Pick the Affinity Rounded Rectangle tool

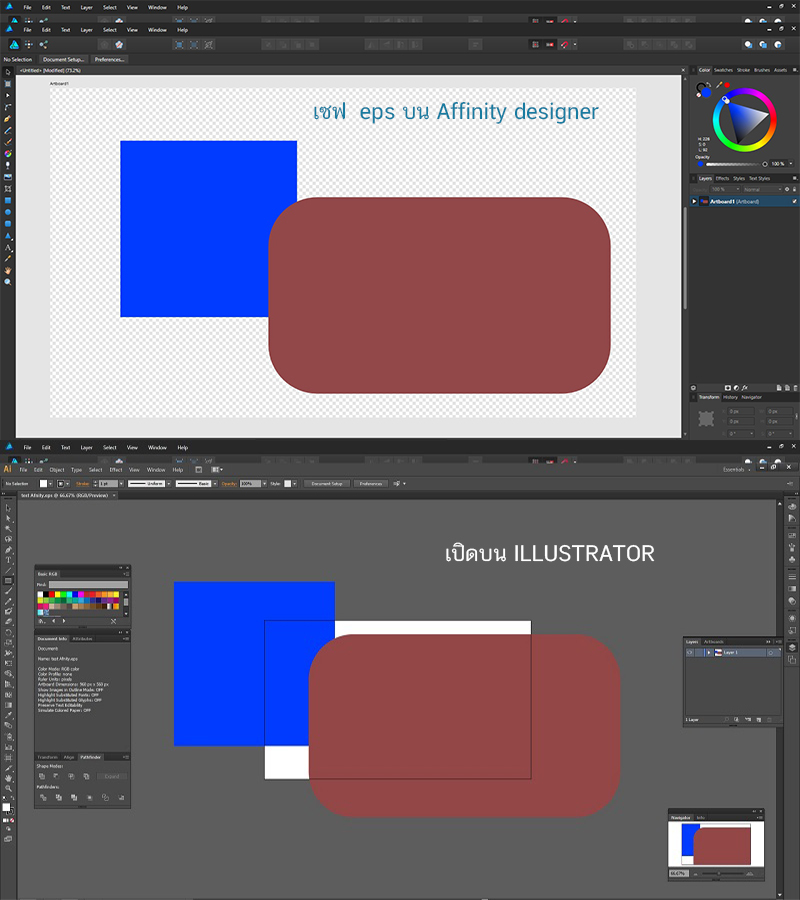point(8,224)
